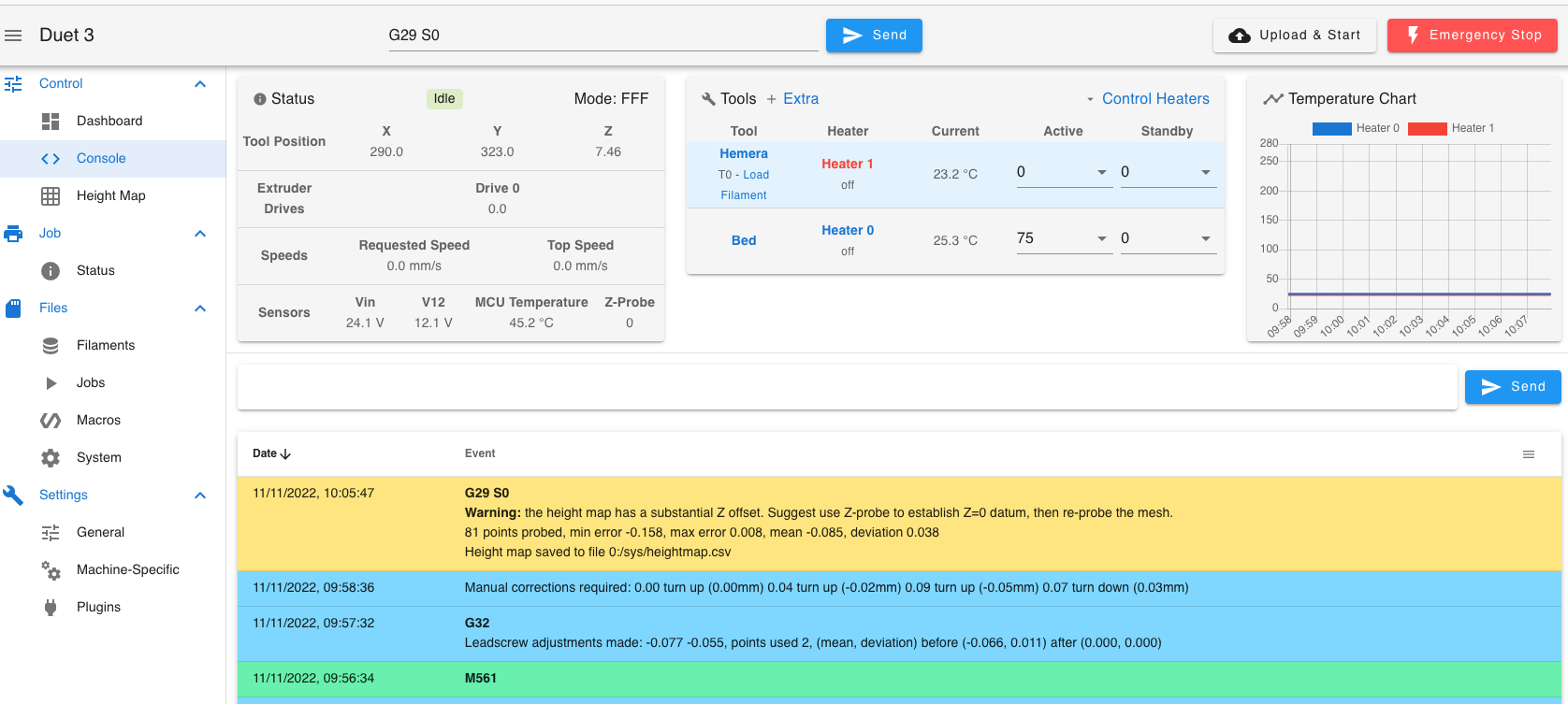Toggle Heater 1 state
This screenshot has width=1568, height=704.
click(x=848, y=165)
